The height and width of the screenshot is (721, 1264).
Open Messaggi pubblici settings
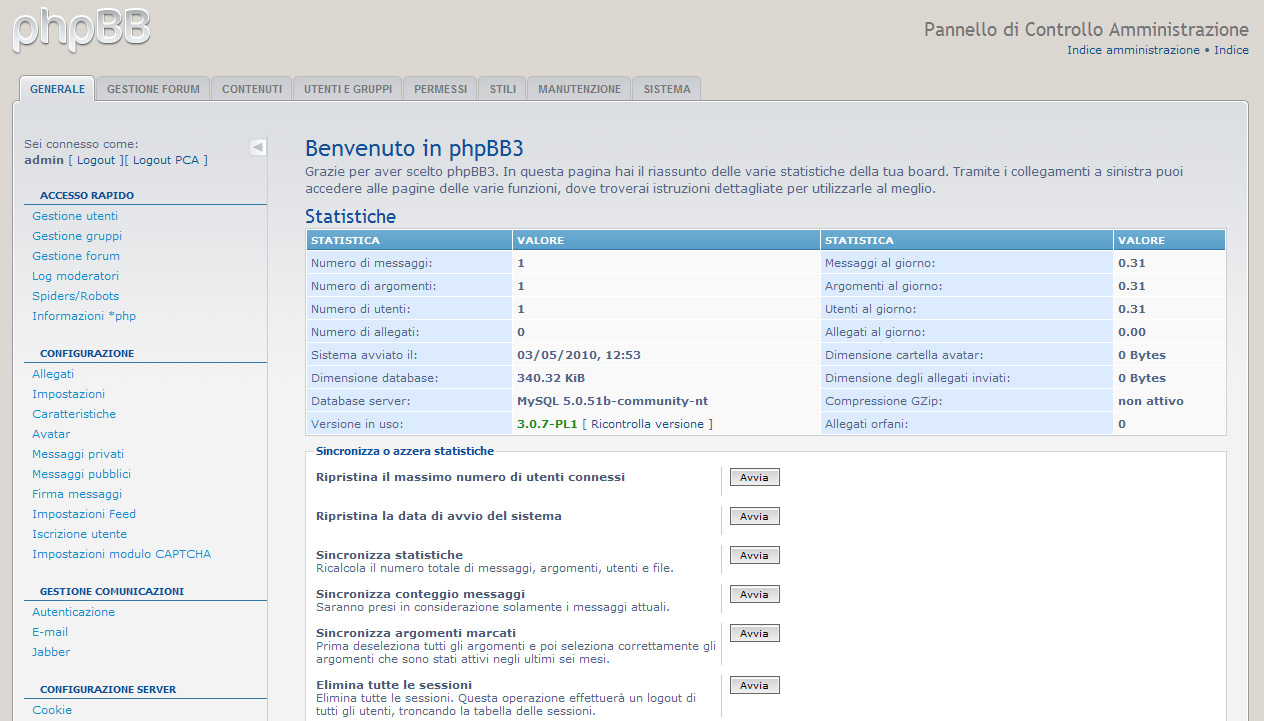(x=81, y=474)
